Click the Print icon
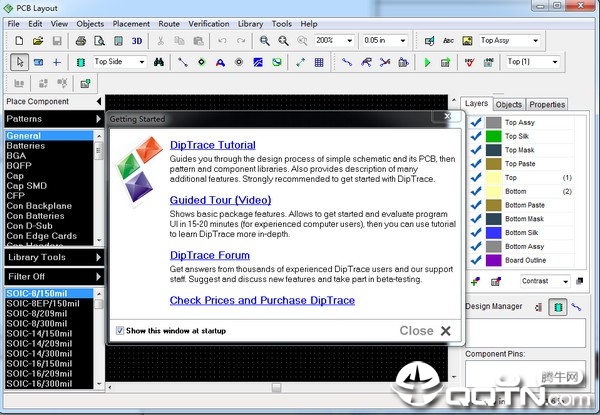Screen dimensions: 600x415 (81, 41)
